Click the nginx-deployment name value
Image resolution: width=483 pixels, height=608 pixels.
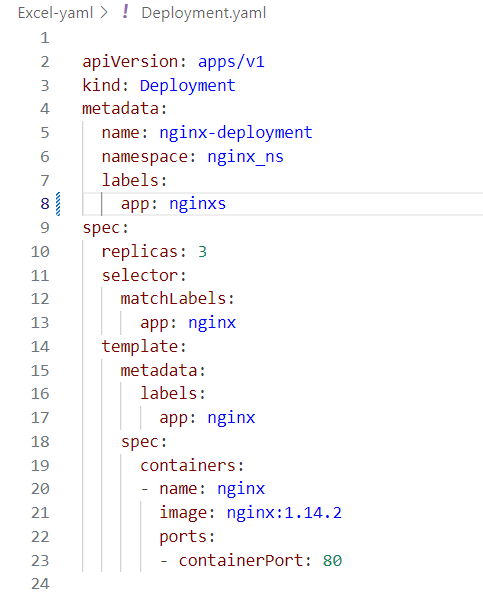[236, 133]
